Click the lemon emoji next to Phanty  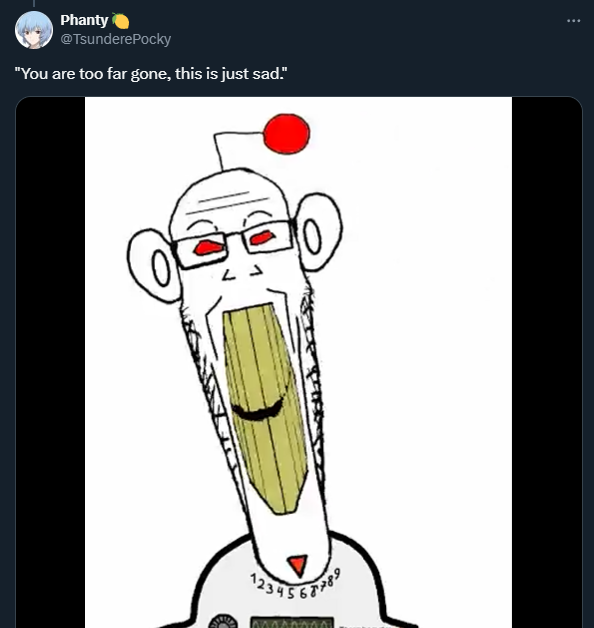coord(121,20)
